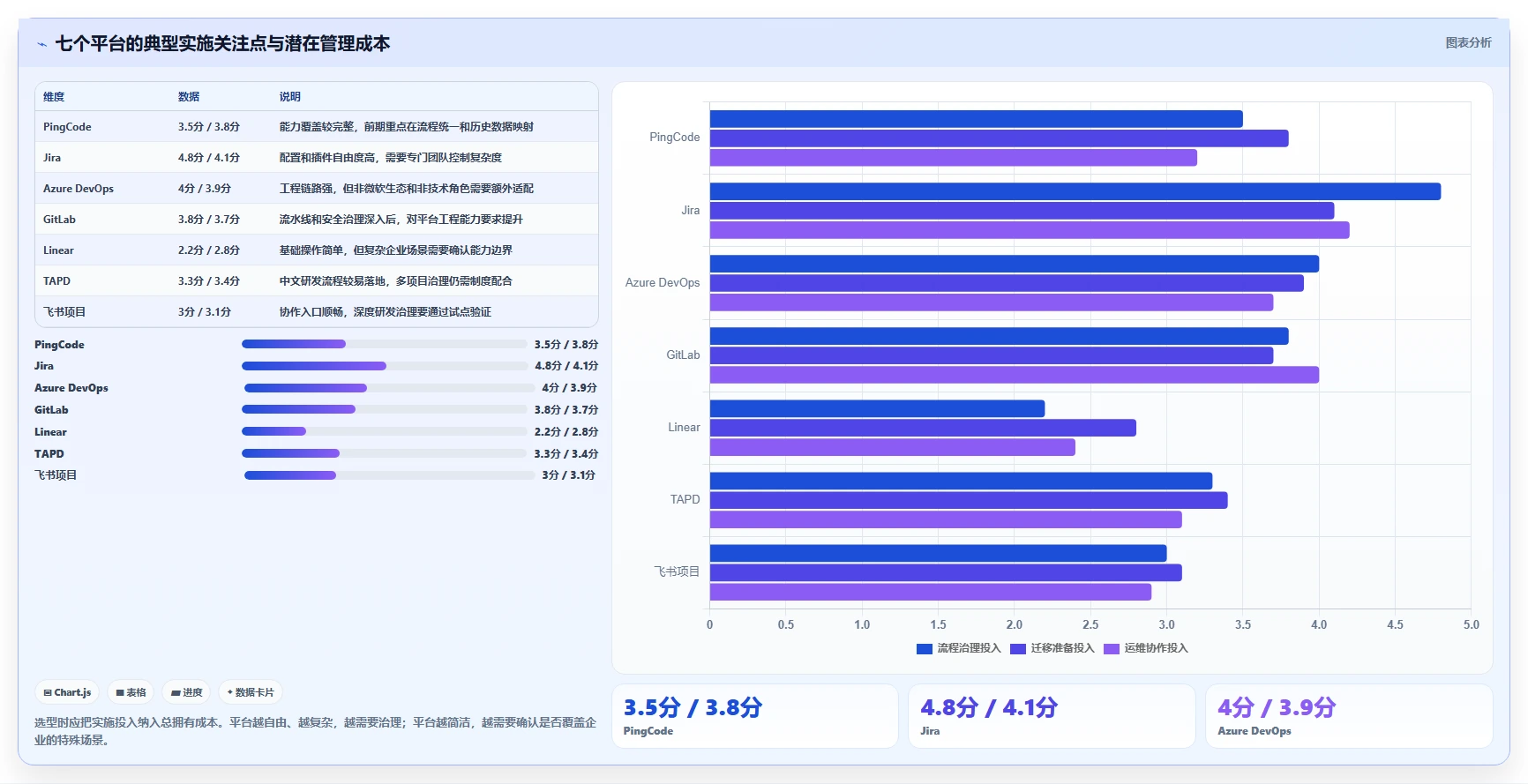Screen dimensions: 1528x784
Task: Click the 维度 table column header
Action: point(54,97)
